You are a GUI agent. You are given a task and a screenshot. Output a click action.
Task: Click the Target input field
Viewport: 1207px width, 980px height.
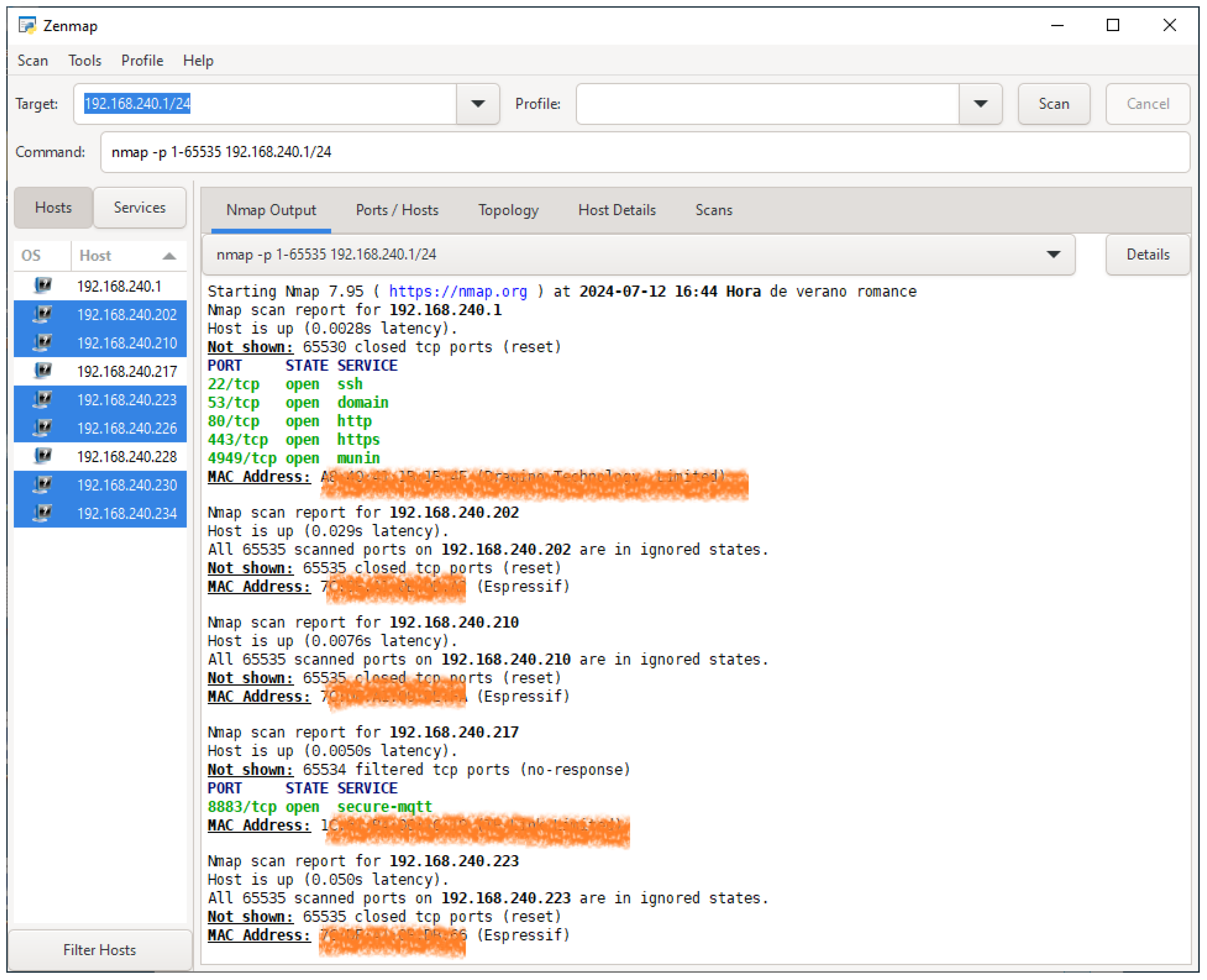(x=265, y=104)
